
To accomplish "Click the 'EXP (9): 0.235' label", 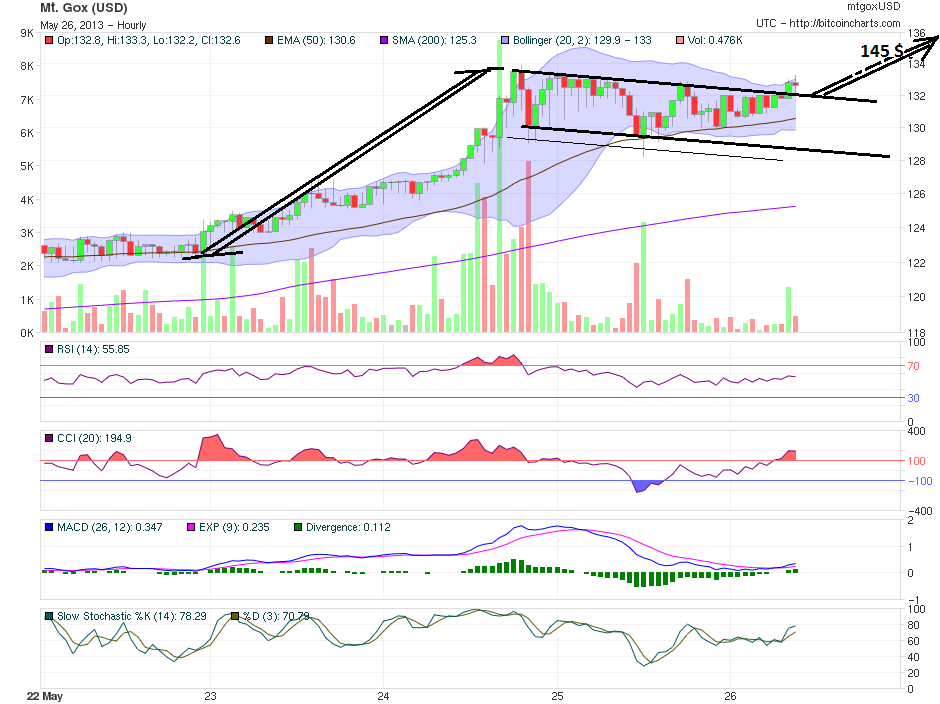I will coord(234,527).
